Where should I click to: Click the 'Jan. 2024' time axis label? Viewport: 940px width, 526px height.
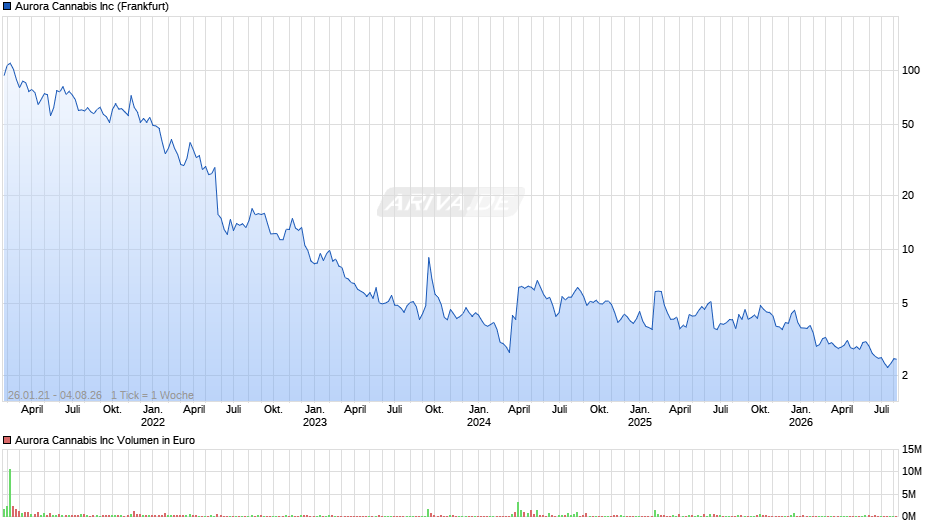478,416
